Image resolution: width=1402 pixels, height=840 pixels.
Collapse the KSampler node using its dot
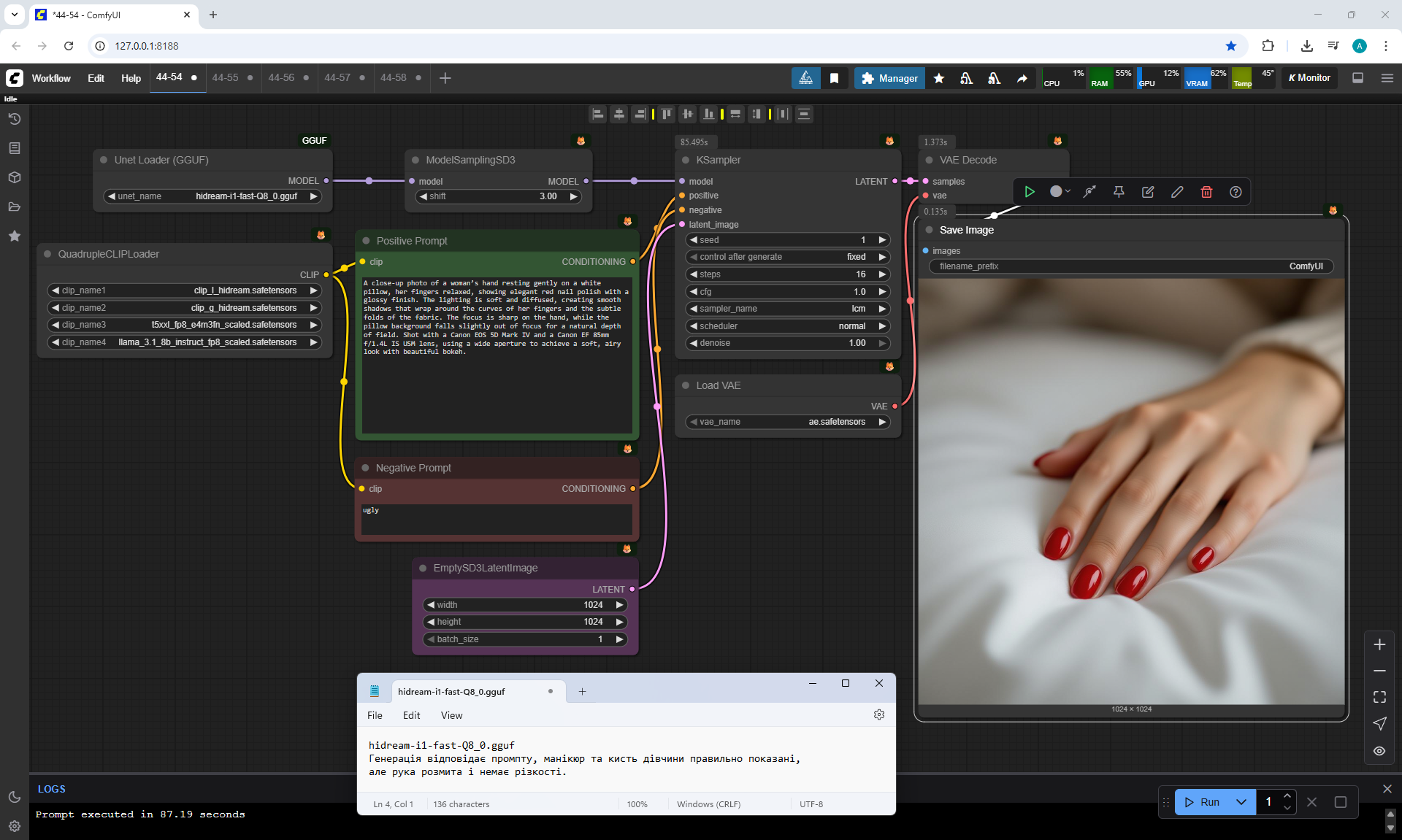tap(686, 160)
